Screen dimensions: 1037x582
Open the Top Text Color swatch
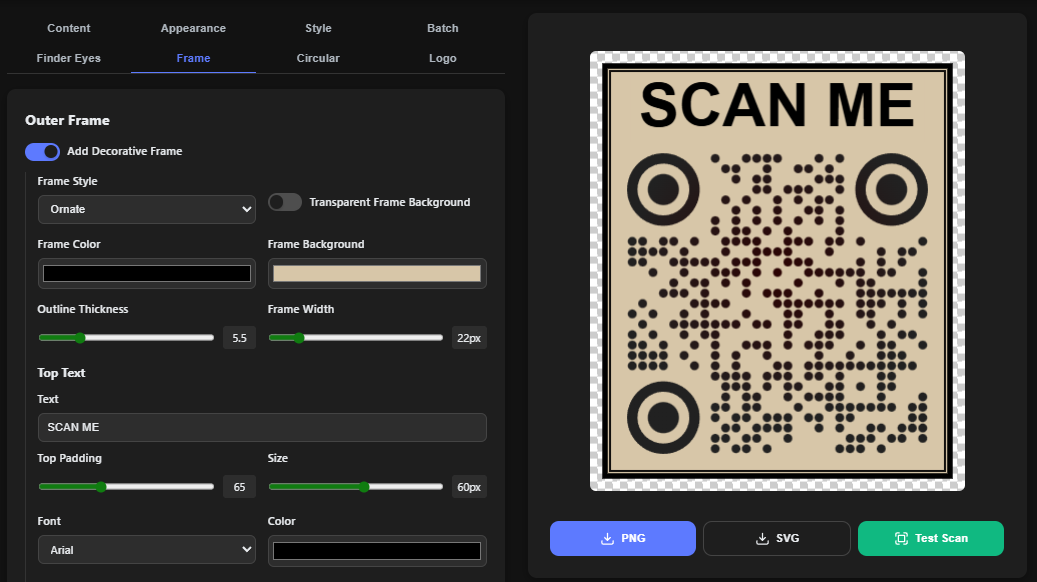[x=377, y=551]
